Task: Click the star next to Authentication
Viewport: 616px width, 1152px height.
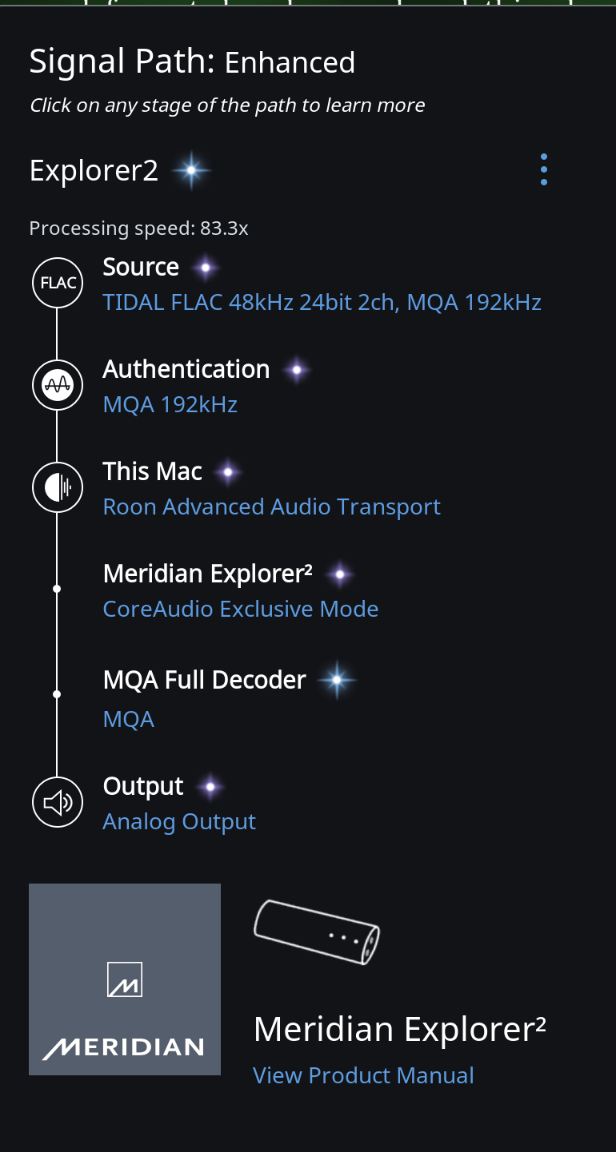Action: tap(296, 370)
